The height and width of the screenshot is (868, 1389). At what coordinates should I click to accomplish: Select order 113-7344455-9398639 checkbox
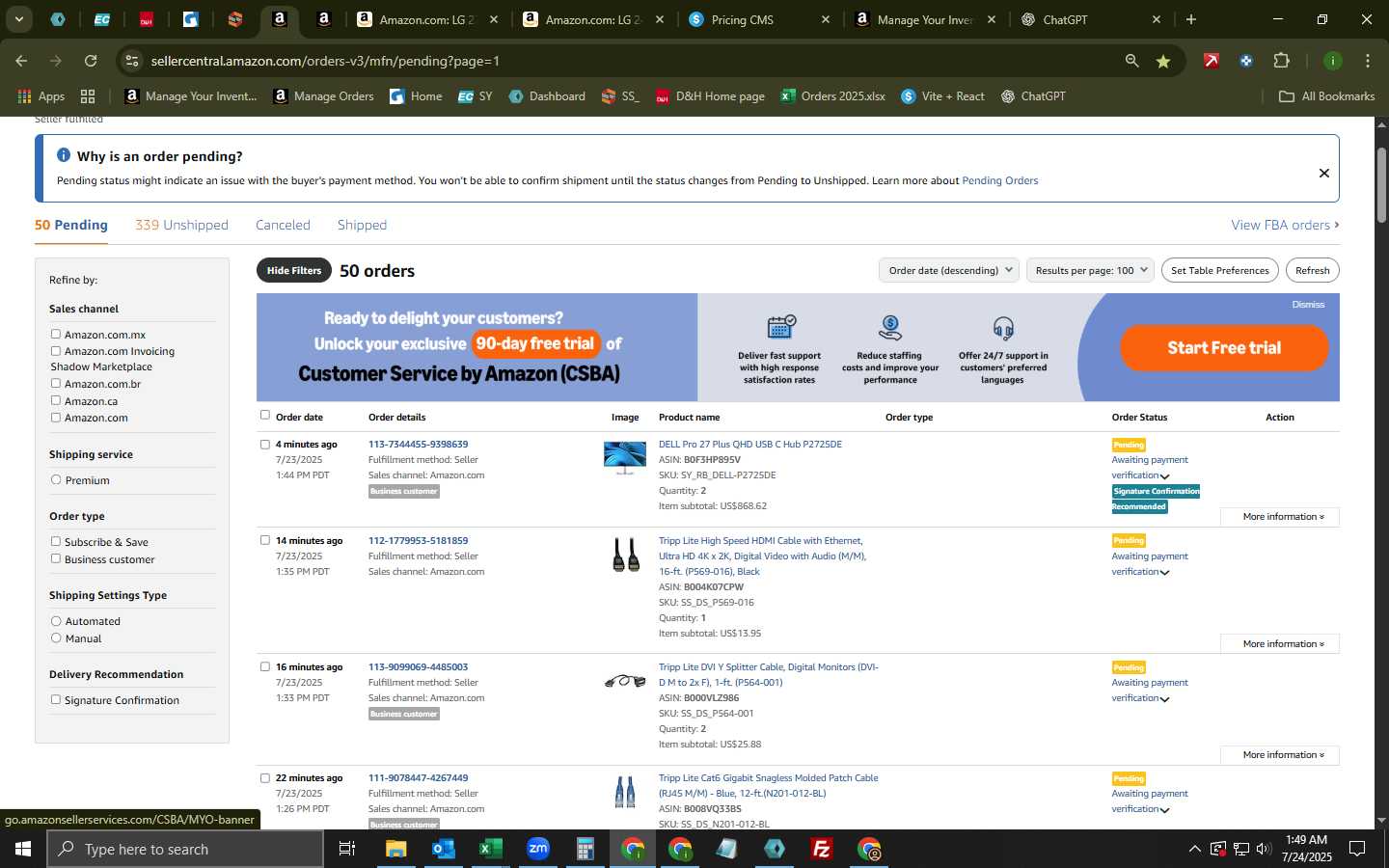[265, 445]
